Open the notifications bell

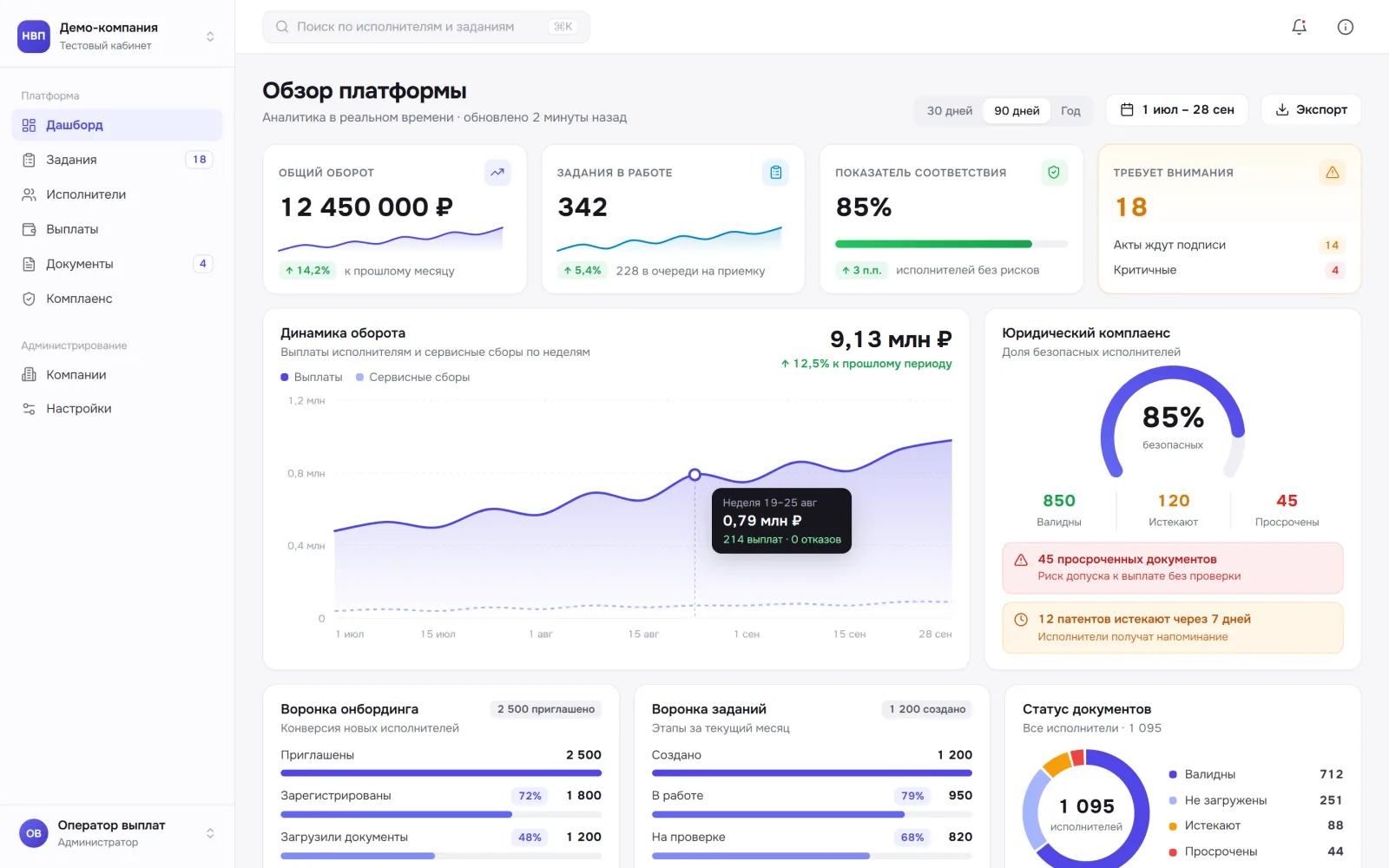point(1299,27)
